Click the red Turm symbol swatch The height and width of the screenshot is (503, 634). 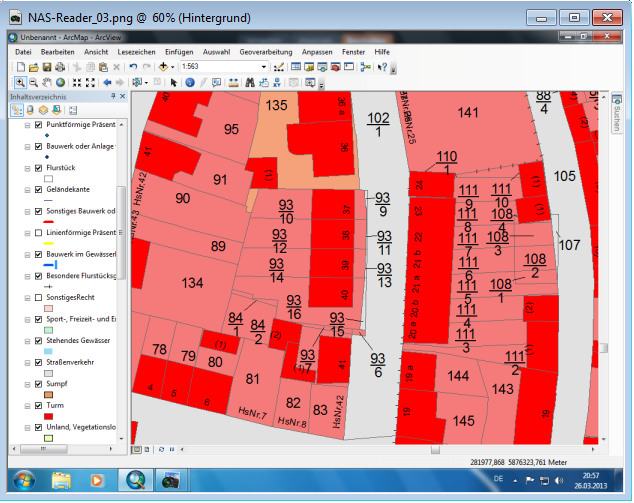49,416
